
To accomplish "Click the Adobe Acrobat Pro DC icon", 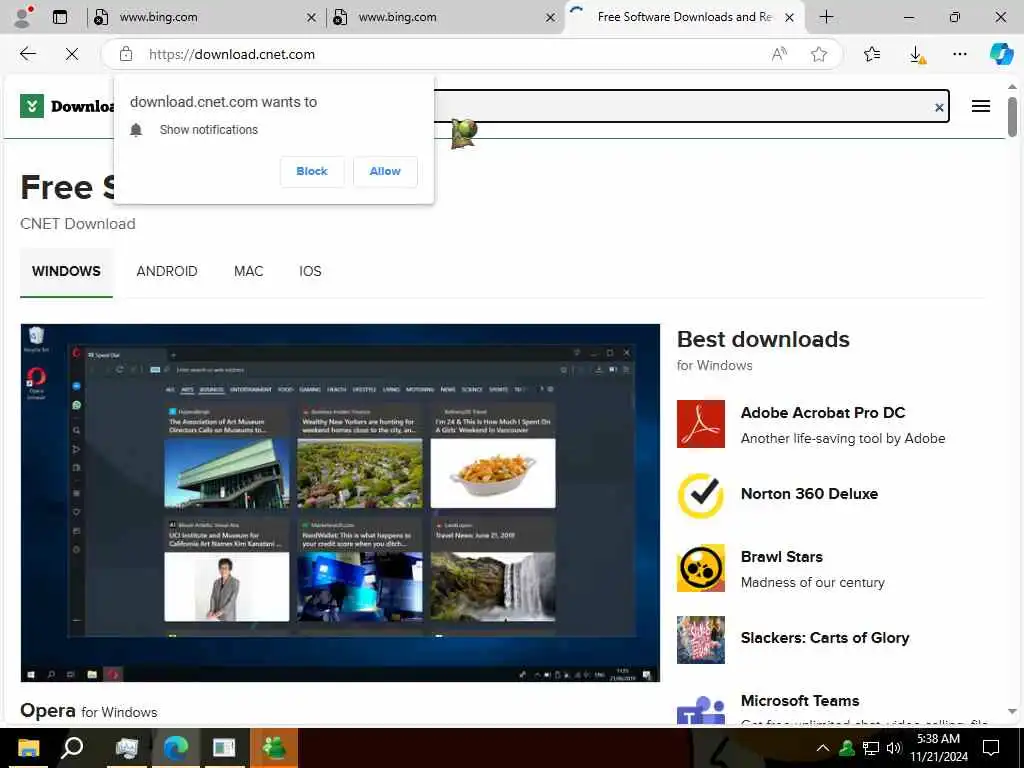I will 701,424.
